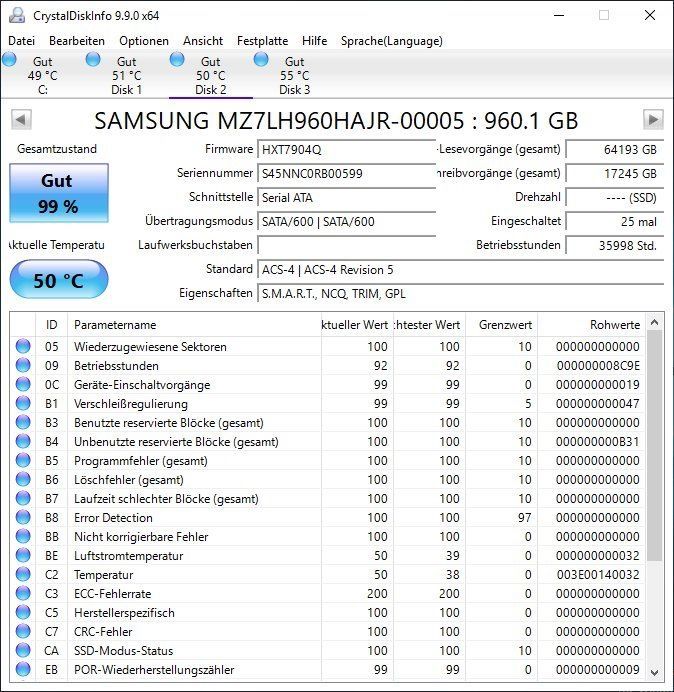Click the Drehzahl value ---- (SSD)
The height and width of the screenshot is (692, 674).
614,197
